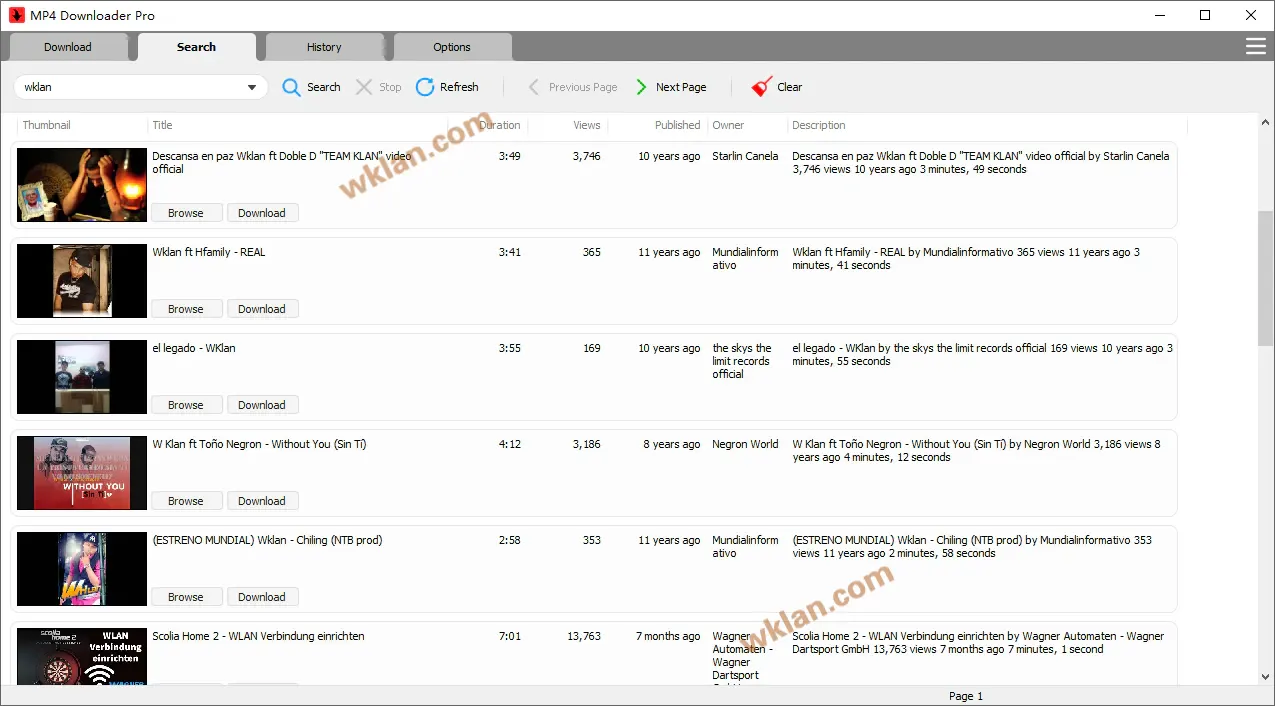Click owner 'Starlin Canela'

pyautogui.click(x=745, y=156)
